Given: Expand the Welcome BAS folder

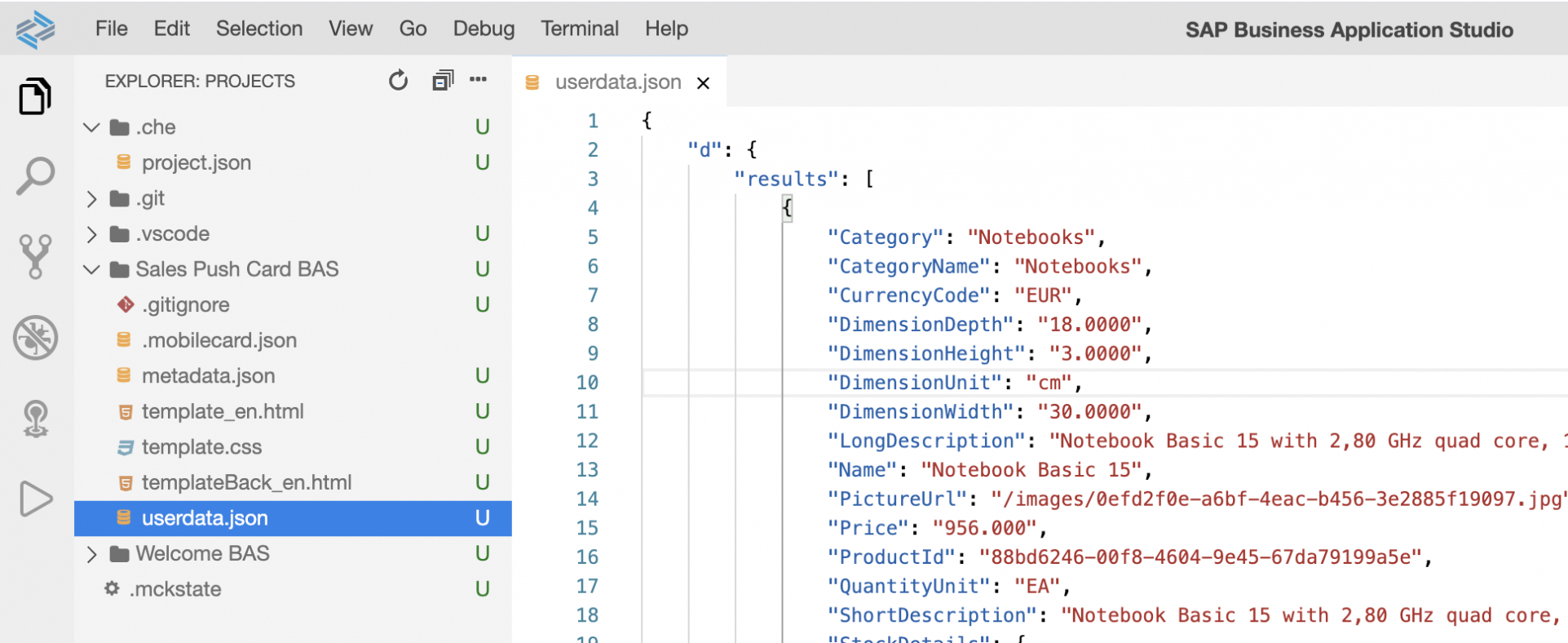Looking at the screenshot, I should (91, 554).
